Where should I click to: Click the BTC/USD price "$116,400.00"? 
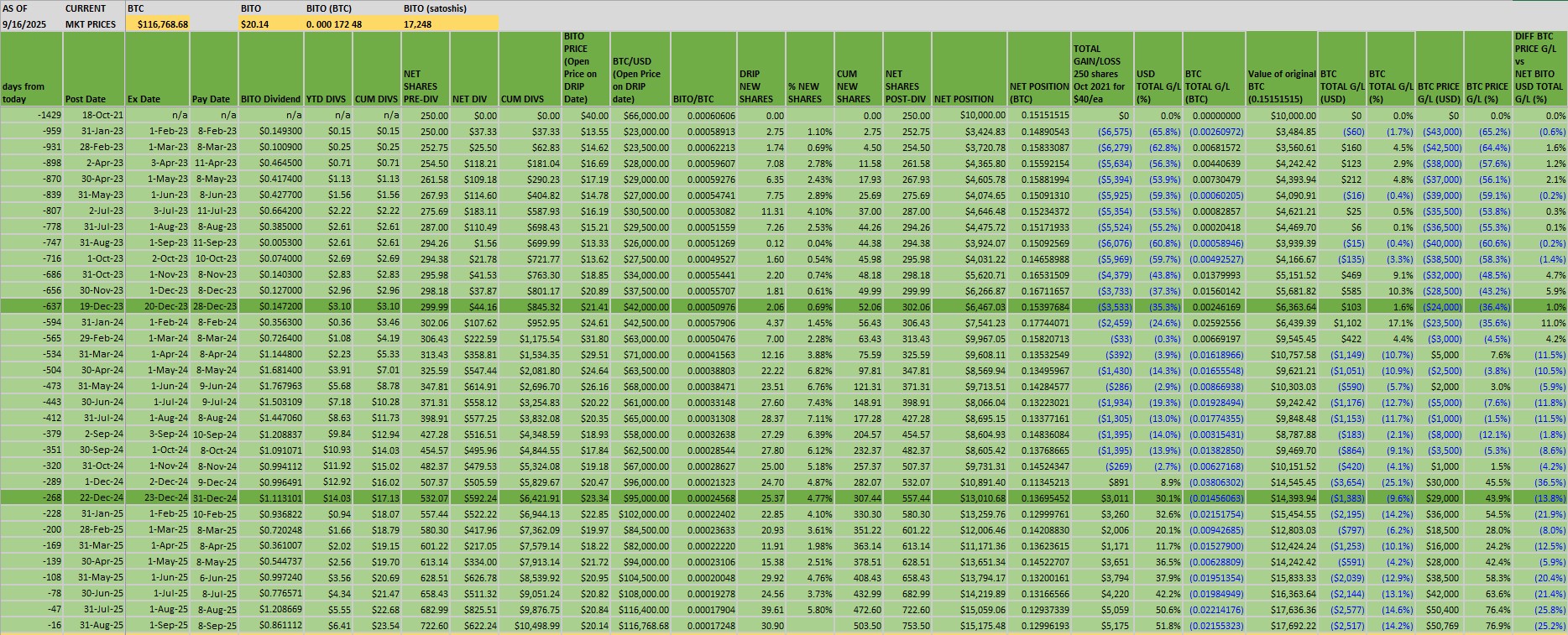(642, 609)
